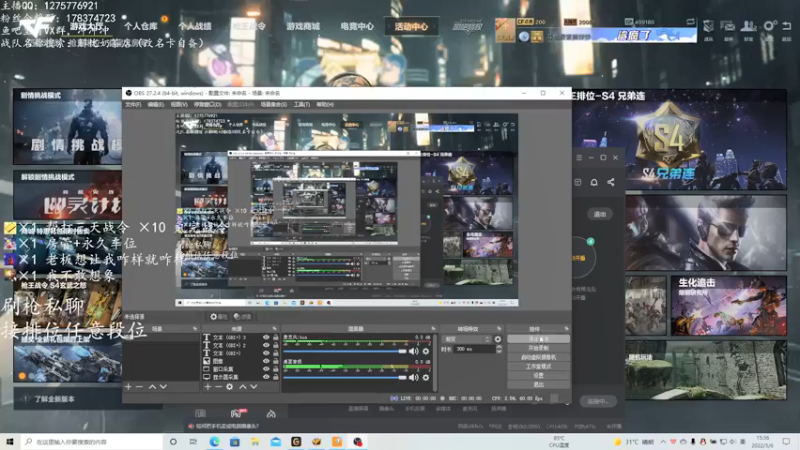The image size is (800, 450).
Task: Open OBS 文件(F) menu
Action: pyautogui.click(x=133, y=105)
